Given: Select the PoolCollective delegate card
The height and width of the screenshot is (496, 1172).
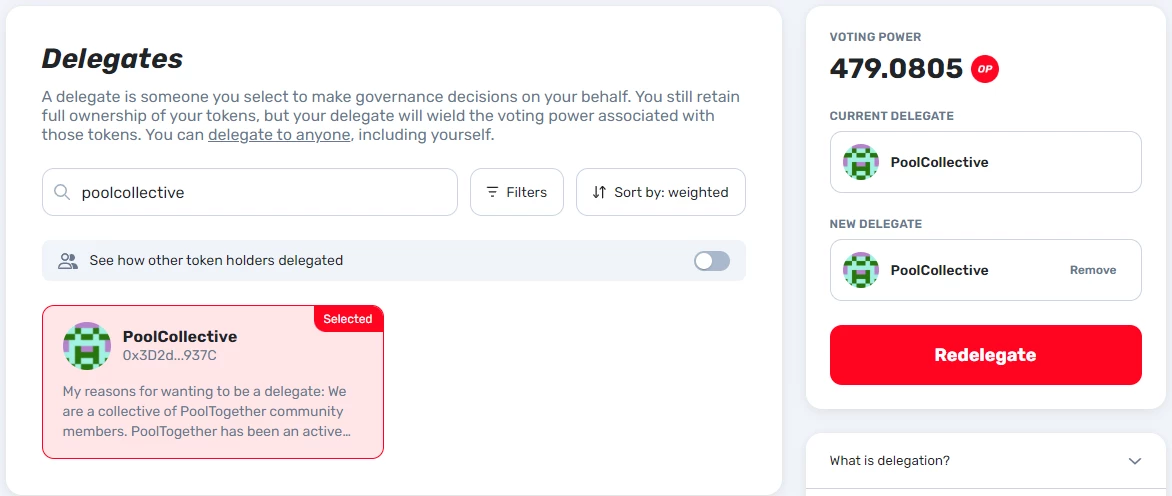Looking at the screenshot, I should point(213,382).
